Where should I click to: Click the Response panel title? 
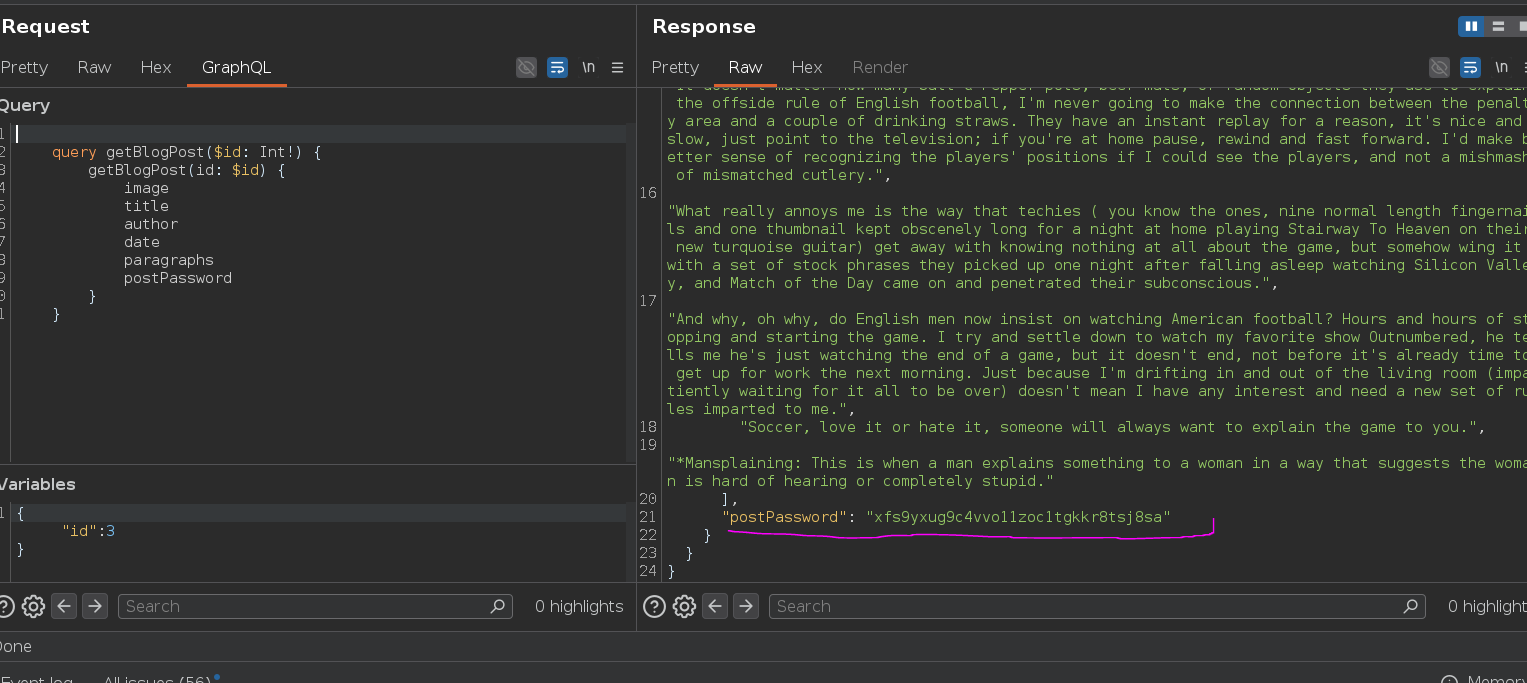point(704,27)
